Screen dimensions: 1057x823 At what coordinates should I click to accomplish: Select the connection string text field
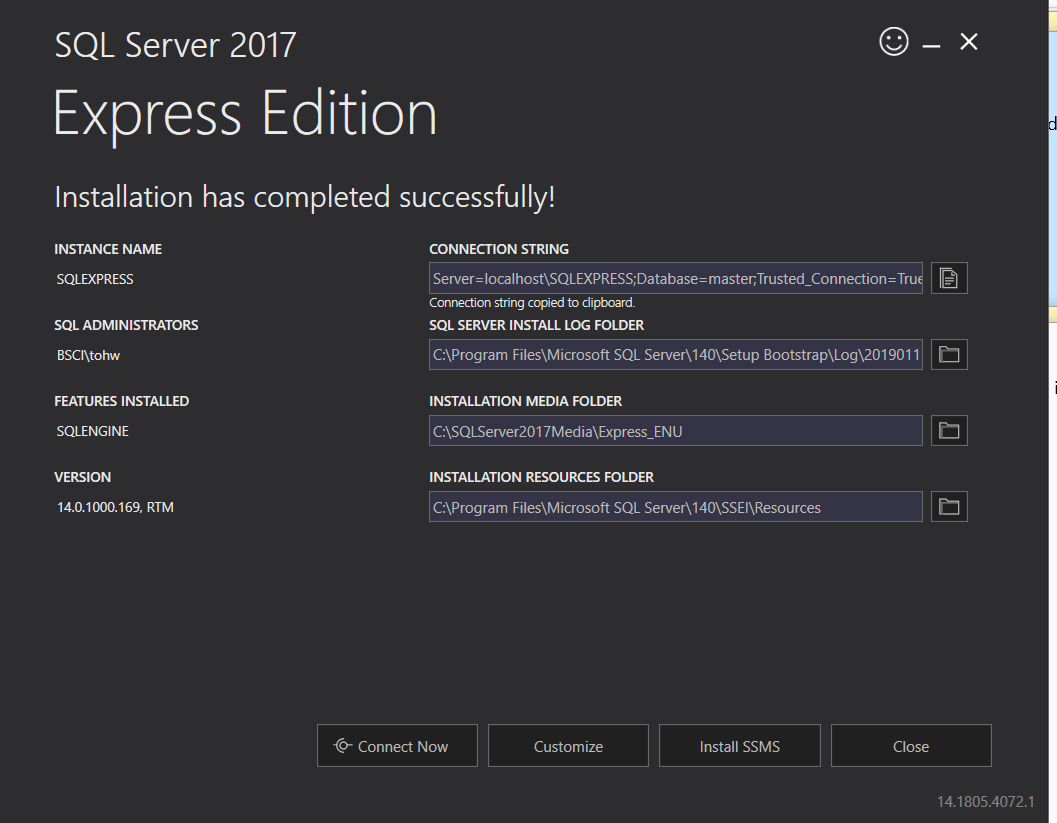(x=675, y=278)
